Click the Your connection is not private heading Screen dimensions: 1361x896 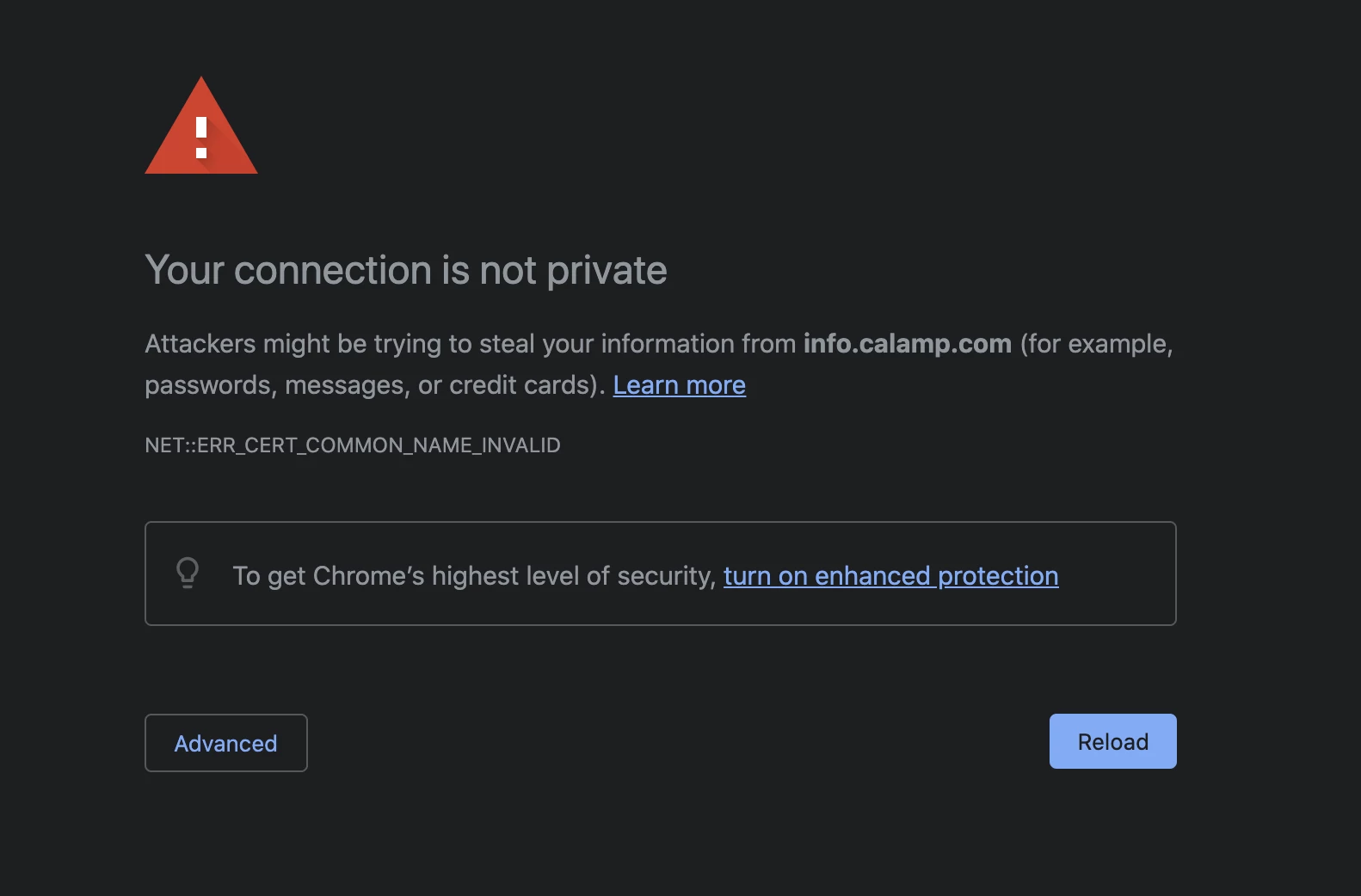click(x=405, y=270)
